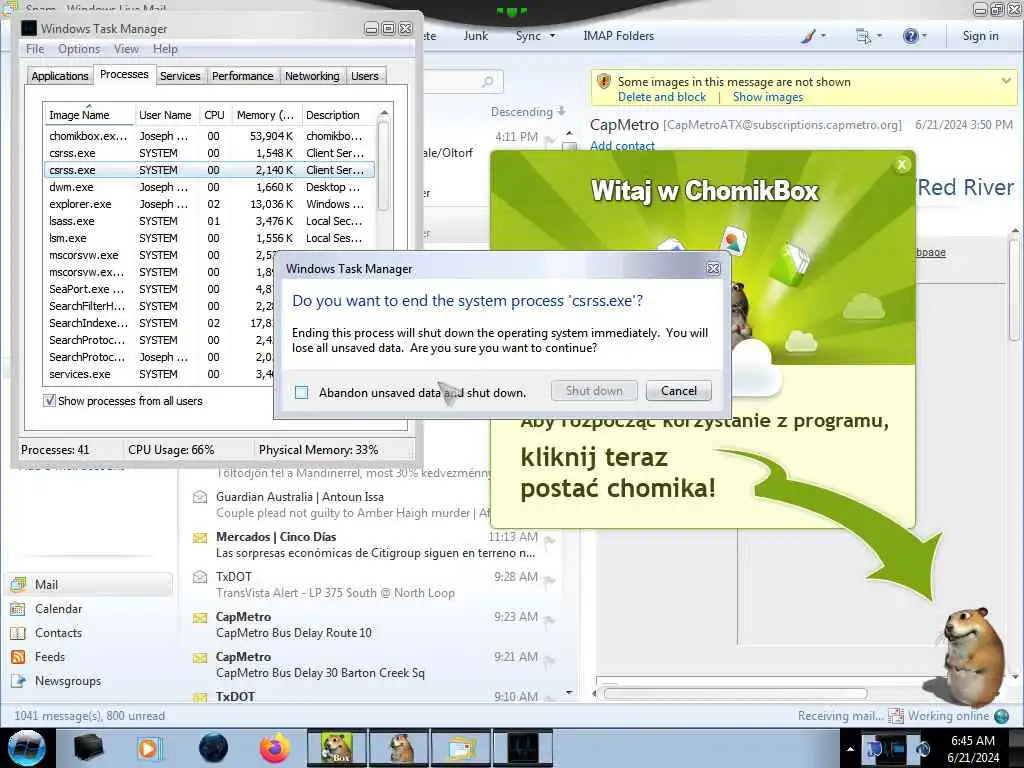Switch to the Users tab
1024x768 pixels.
point(364,76)
